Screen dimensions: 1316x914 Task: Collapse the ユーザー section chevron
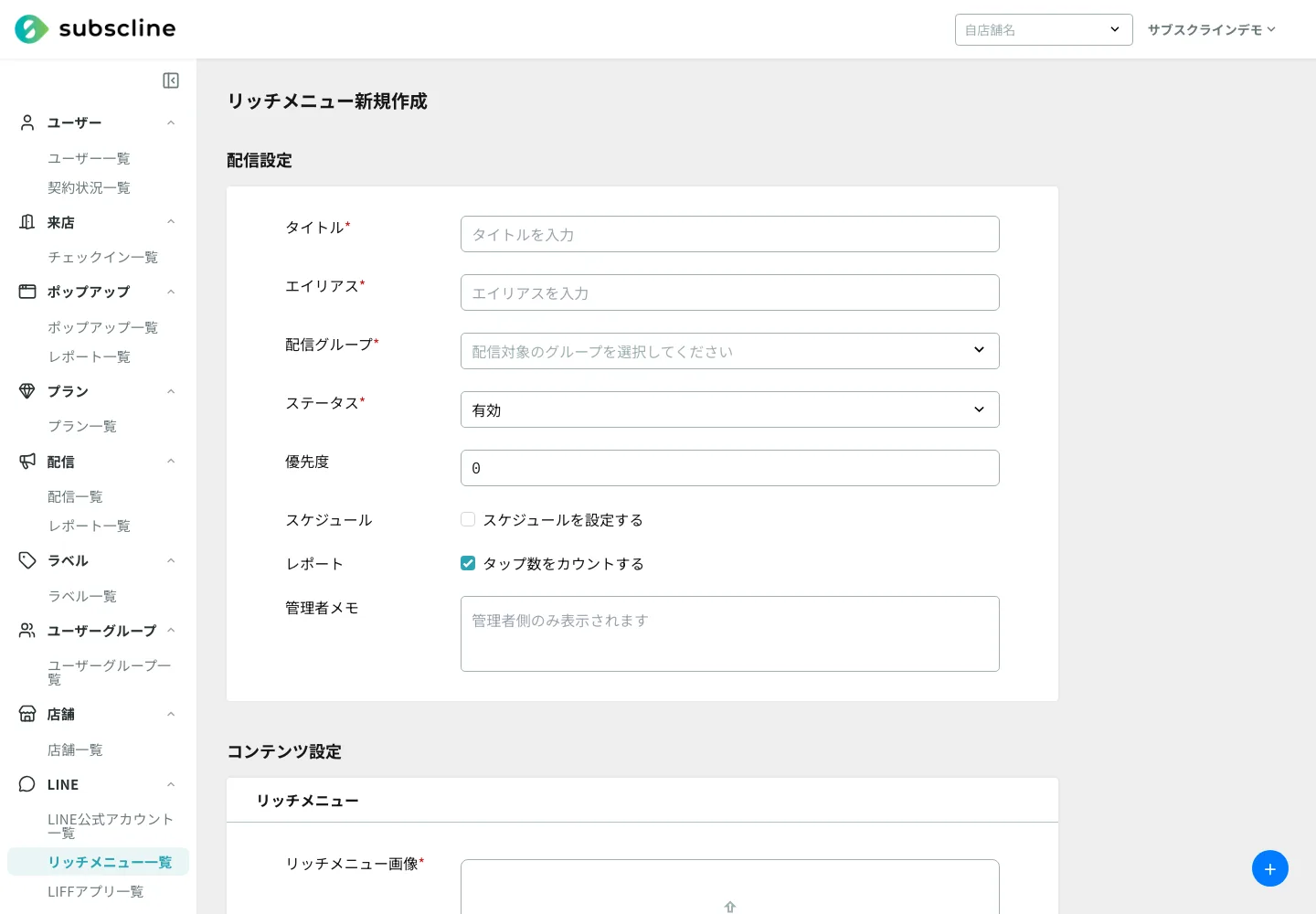coord(171,122)
